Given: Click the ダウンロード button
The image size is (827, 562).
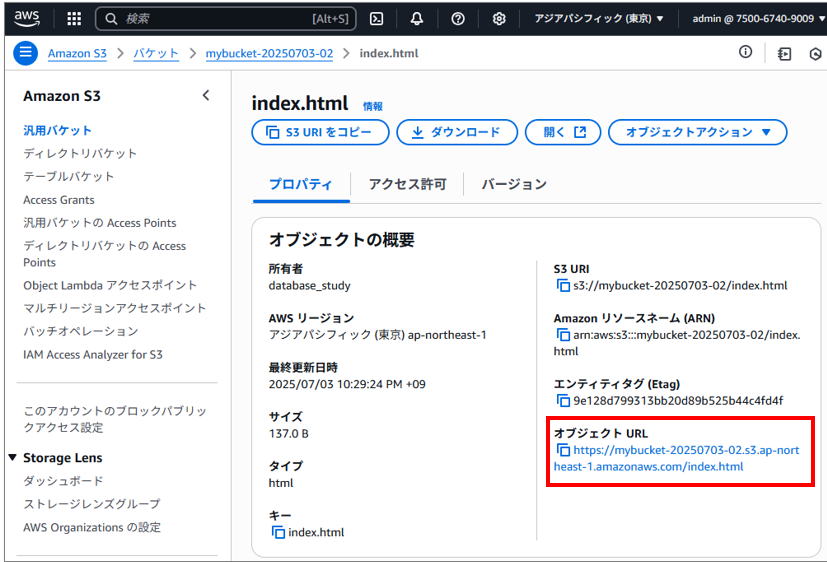Looking at the screenshot, I should [457, 132].
